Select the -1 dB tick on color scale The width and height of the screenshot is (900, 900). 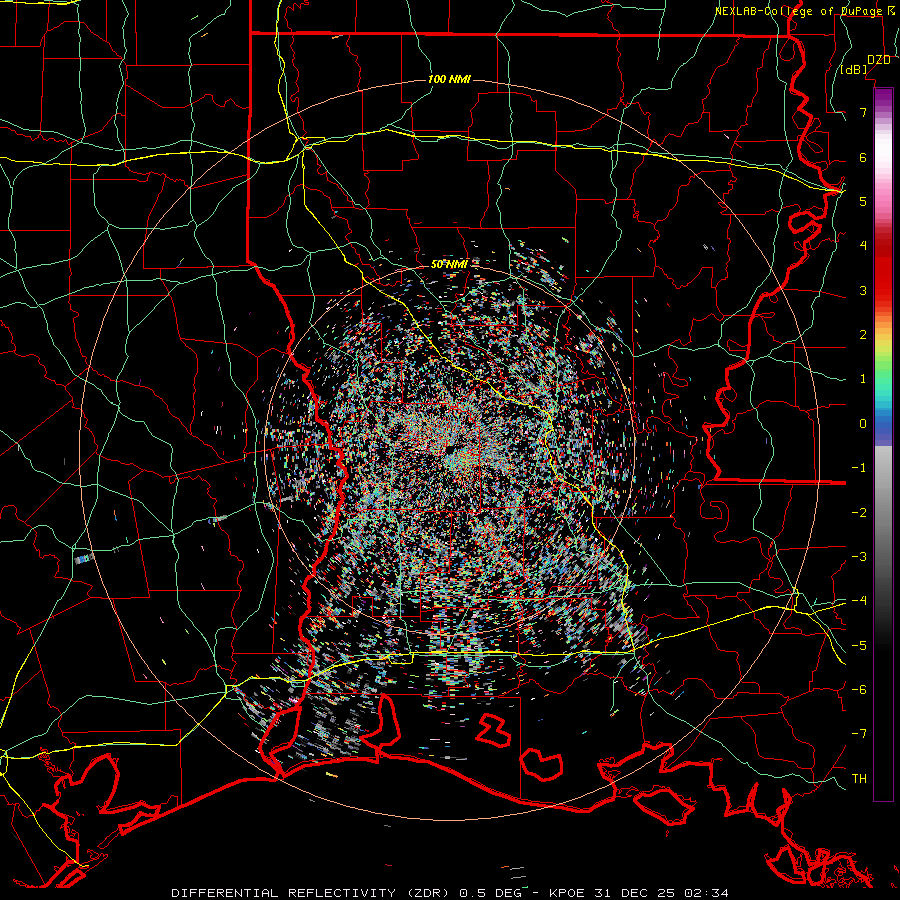(x=859, y=468)
